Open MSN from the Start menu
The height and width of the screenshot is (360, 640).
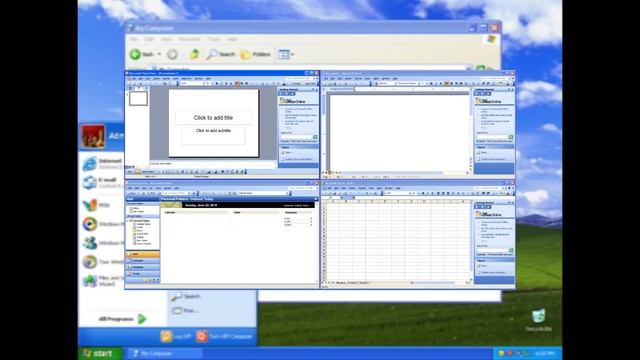pos(96,204)
